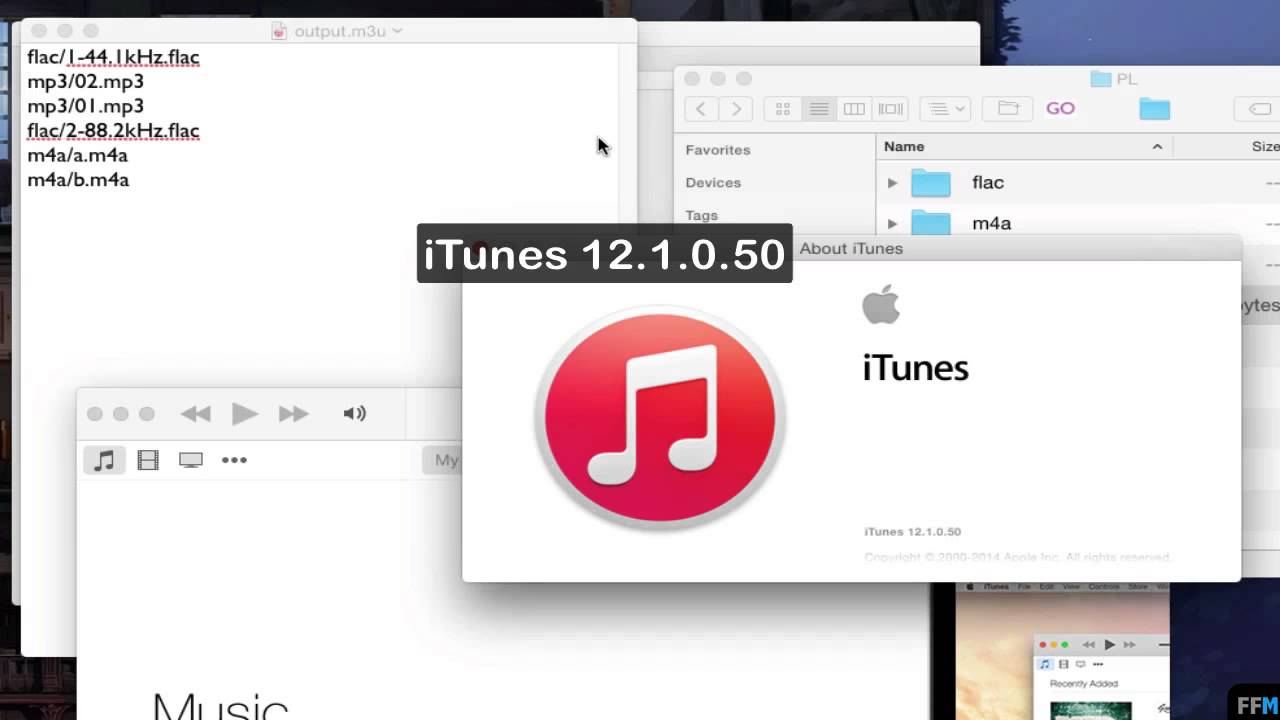The width and height of the screenshot is (1280, 720).
Task: Click the Tags sidebar heading in Finder
Action: pos(701,215)
